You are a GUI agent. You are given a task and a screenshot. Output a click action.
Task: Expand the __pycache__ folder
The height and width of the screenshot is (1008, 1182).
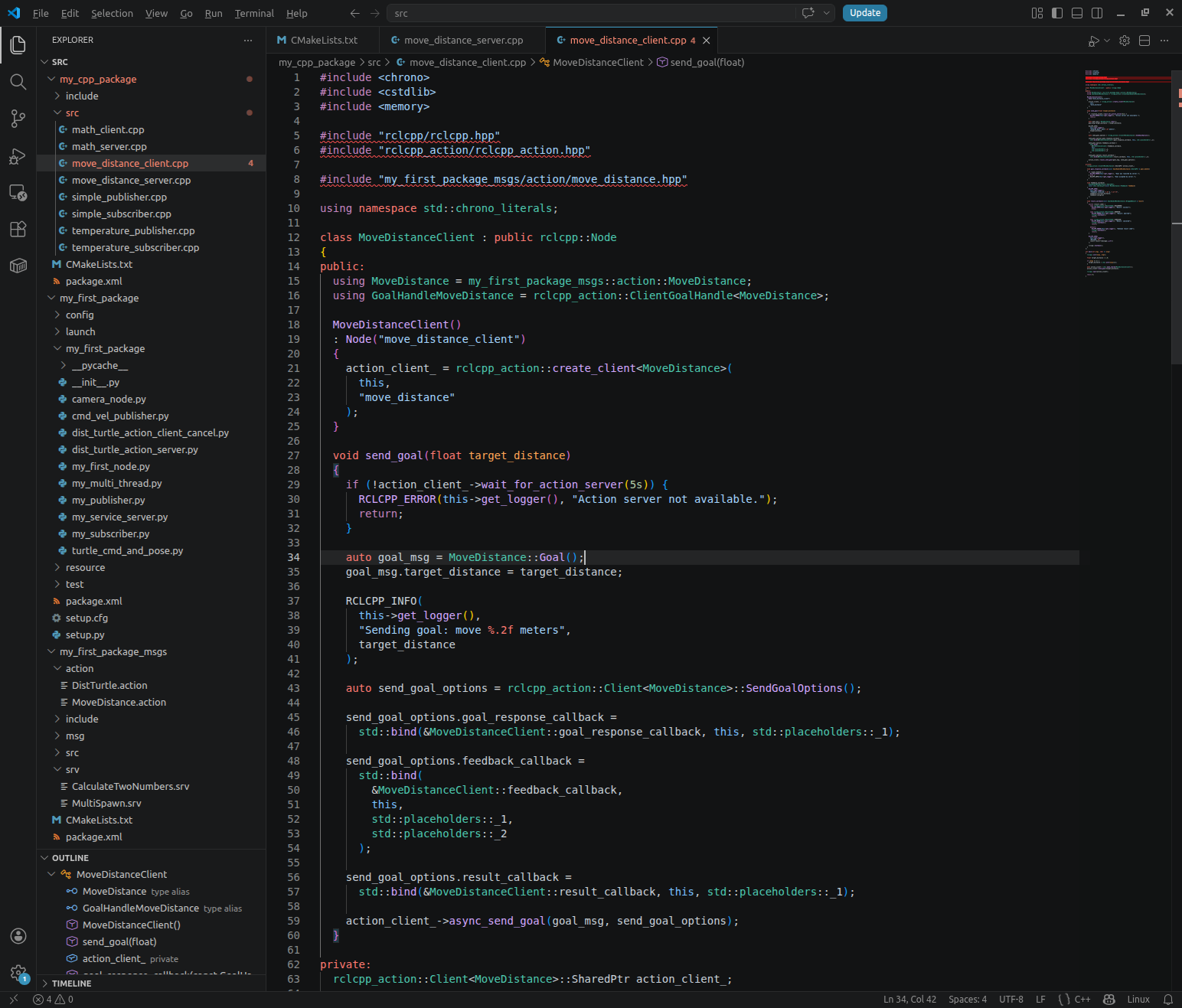[x=151, y=365]
